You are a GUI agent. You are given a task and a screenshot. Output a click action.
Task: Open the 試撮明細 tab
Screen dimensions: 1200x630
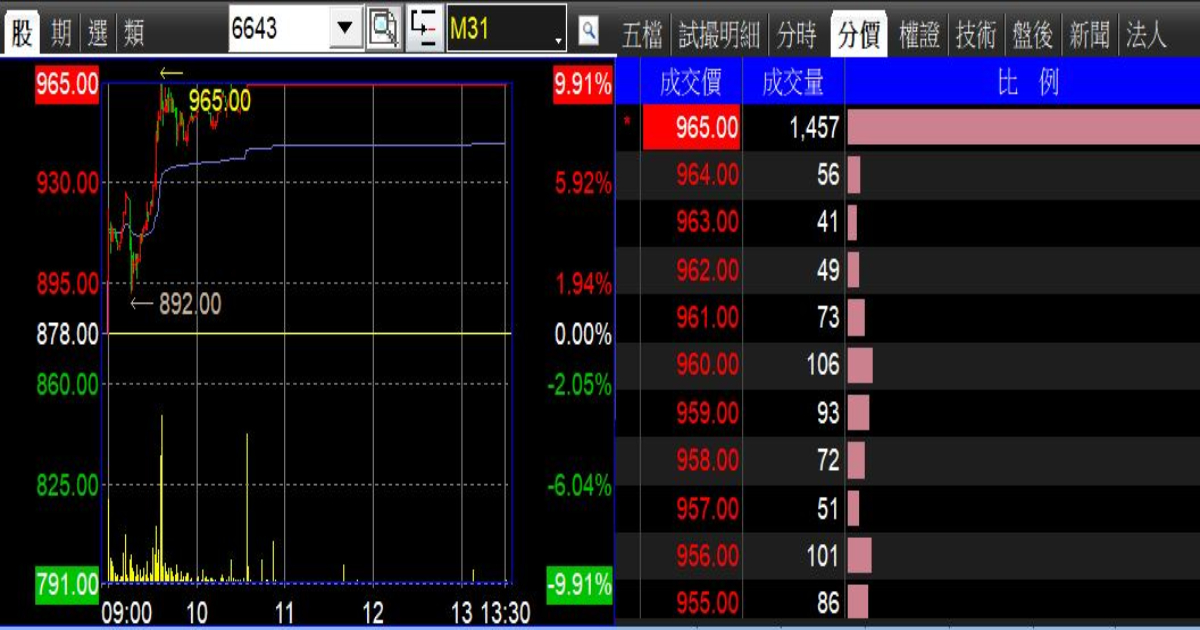[x=719, y=36]
